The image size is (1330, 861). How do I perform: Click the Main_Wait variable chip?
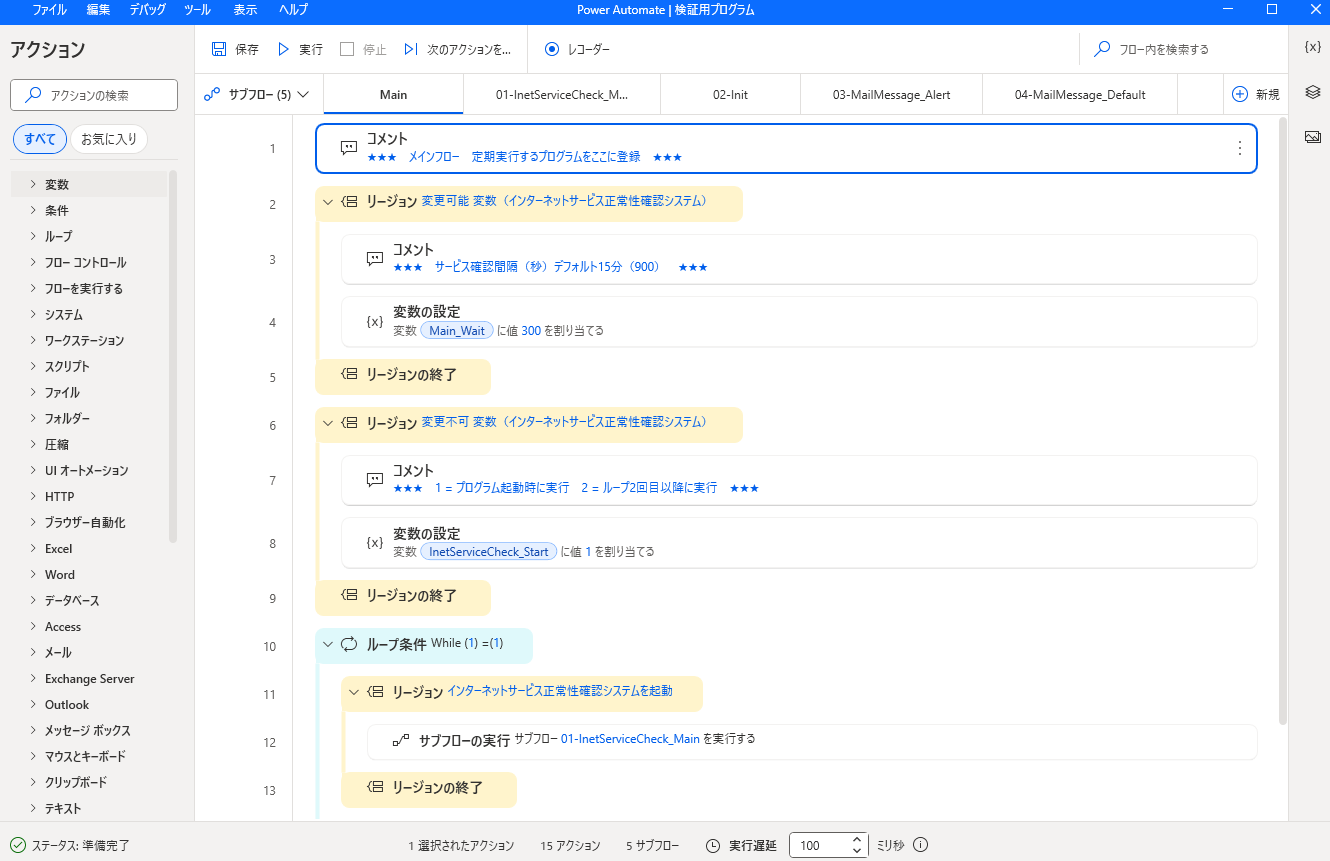[x=457, y=330]
